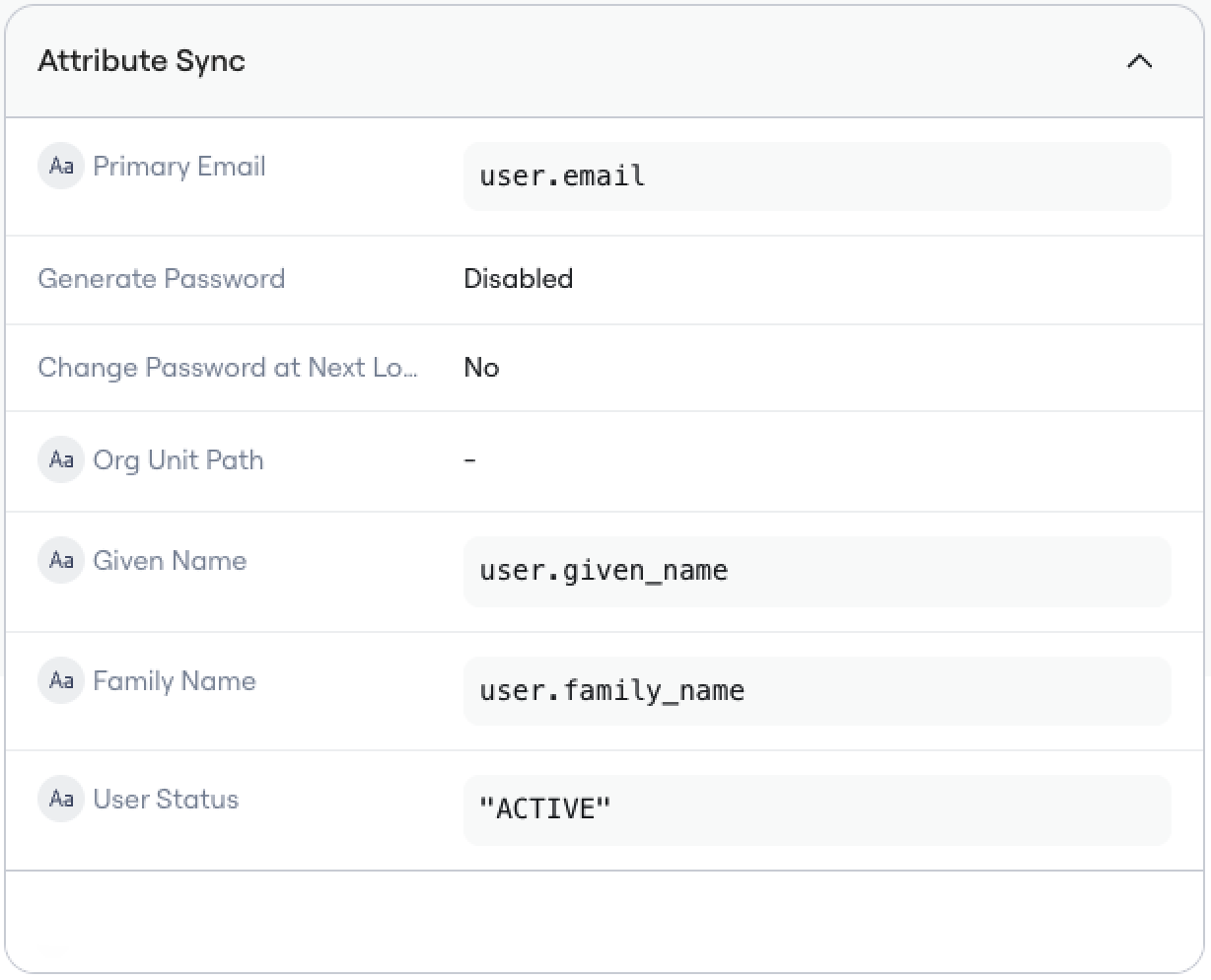The height and width of the screenshot is (980, 1211).
Task: Select the Given Name label
Action: [x=170, y=561]
